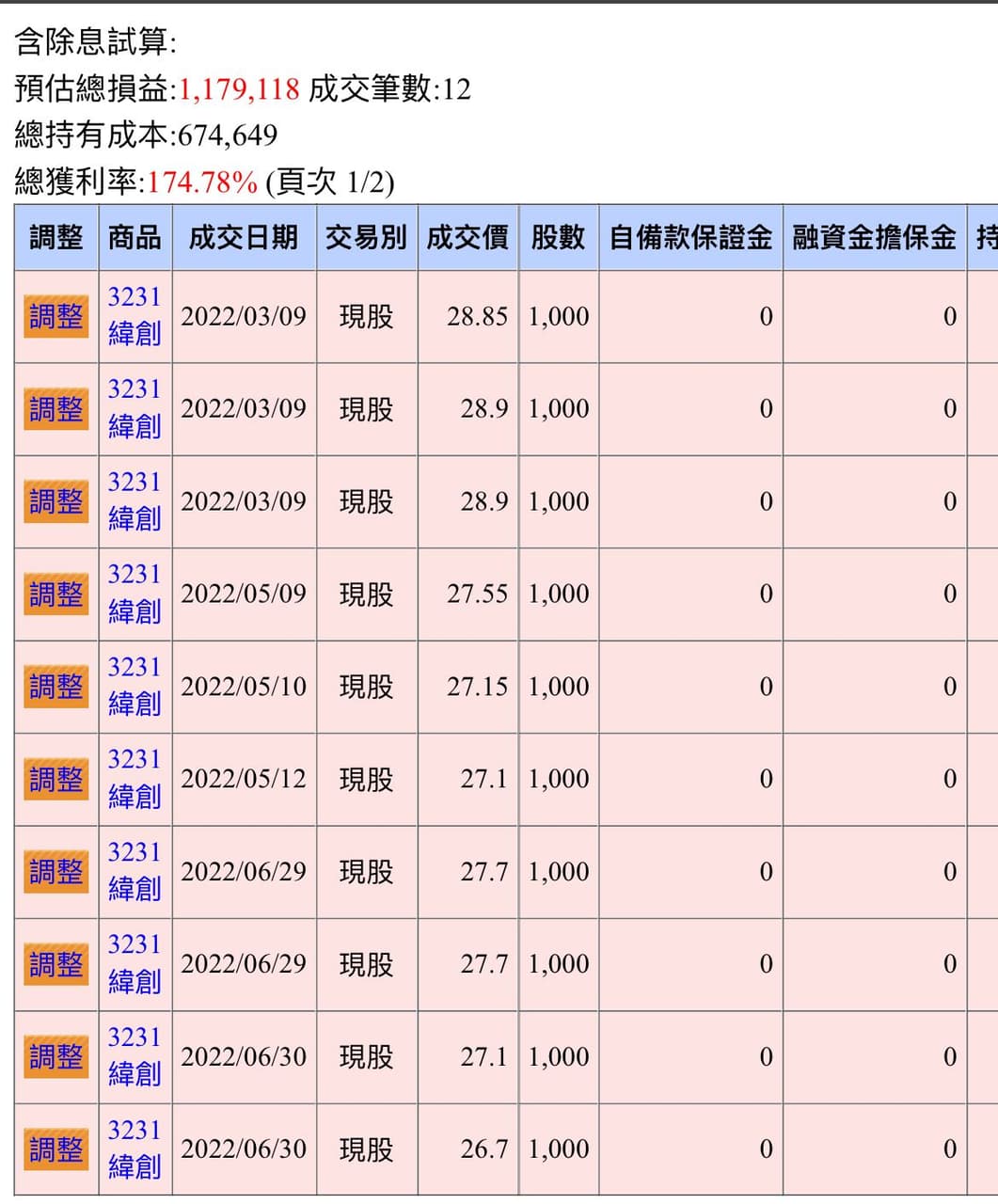Viewport: 998px width, 1204px height.
Task: Click 調整 button for 2022/05/12 trade
Action: [x=56, y=779]
